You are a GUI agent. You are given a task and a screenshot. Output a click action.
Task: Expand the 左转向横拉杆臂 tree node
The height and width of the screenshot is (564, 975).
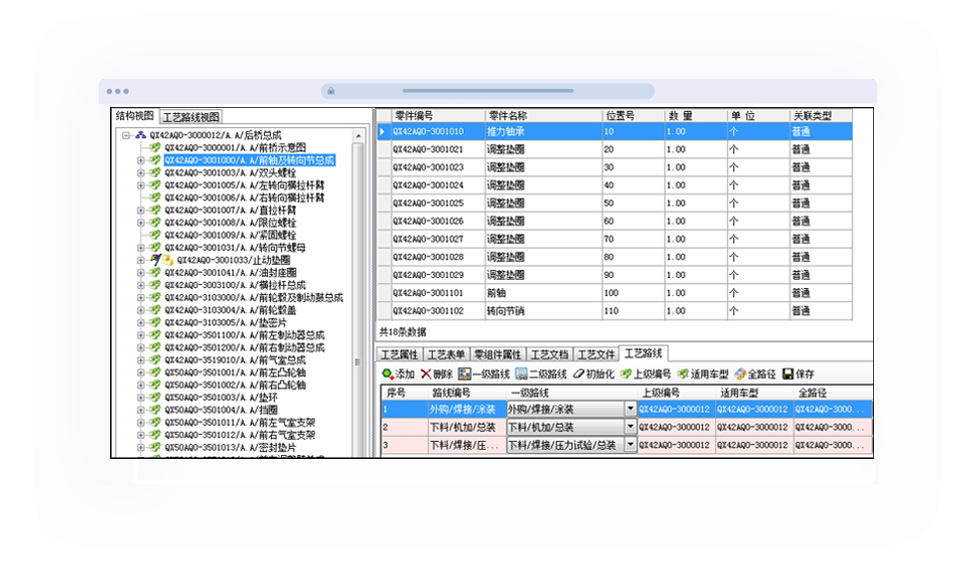141,185
